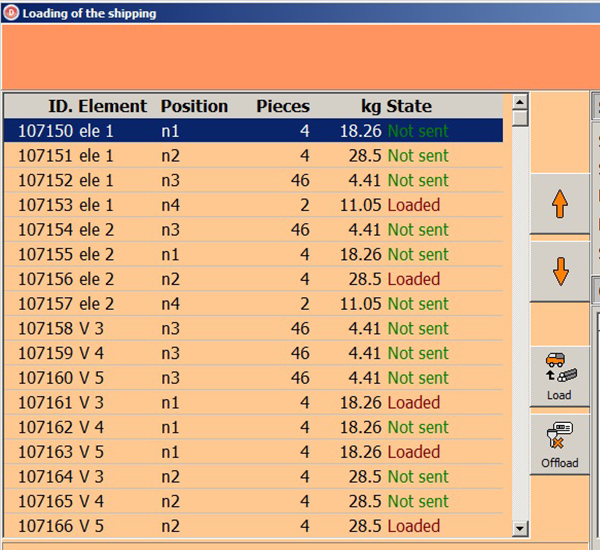Click the scrollbar thumb of element list
The height and width of the screenshot is (550, 600).
coord(520,118)
